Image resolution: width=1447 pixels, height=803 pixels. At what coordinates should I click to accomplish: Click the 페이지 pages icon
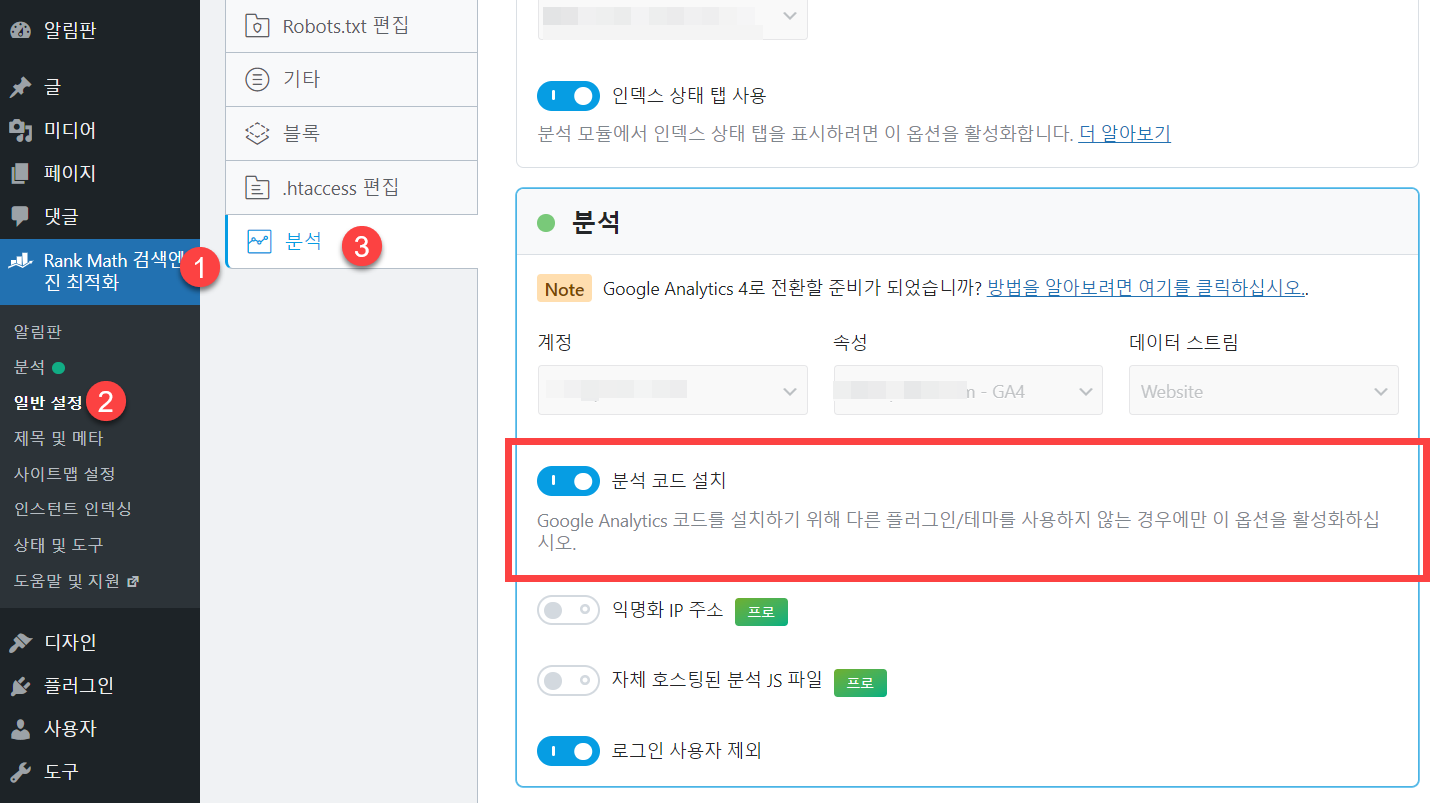[20, 173]
